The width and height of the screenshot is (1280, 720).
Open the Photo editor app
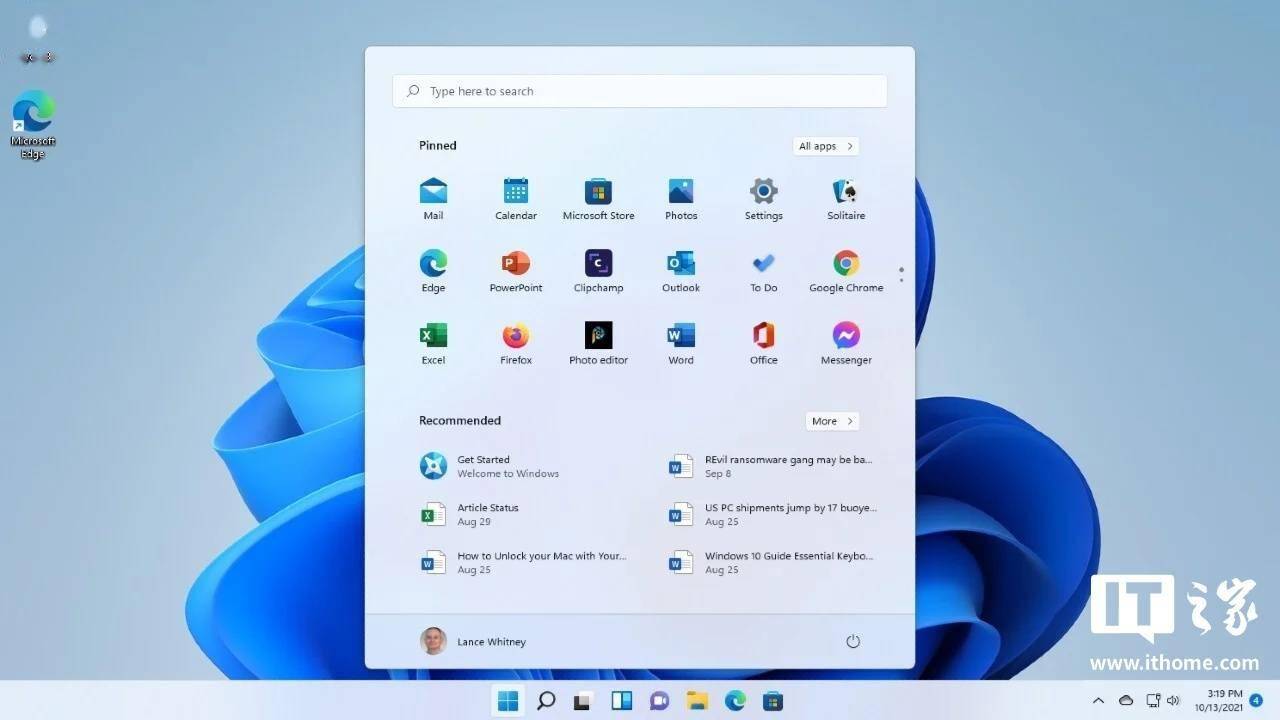point(598,342)
